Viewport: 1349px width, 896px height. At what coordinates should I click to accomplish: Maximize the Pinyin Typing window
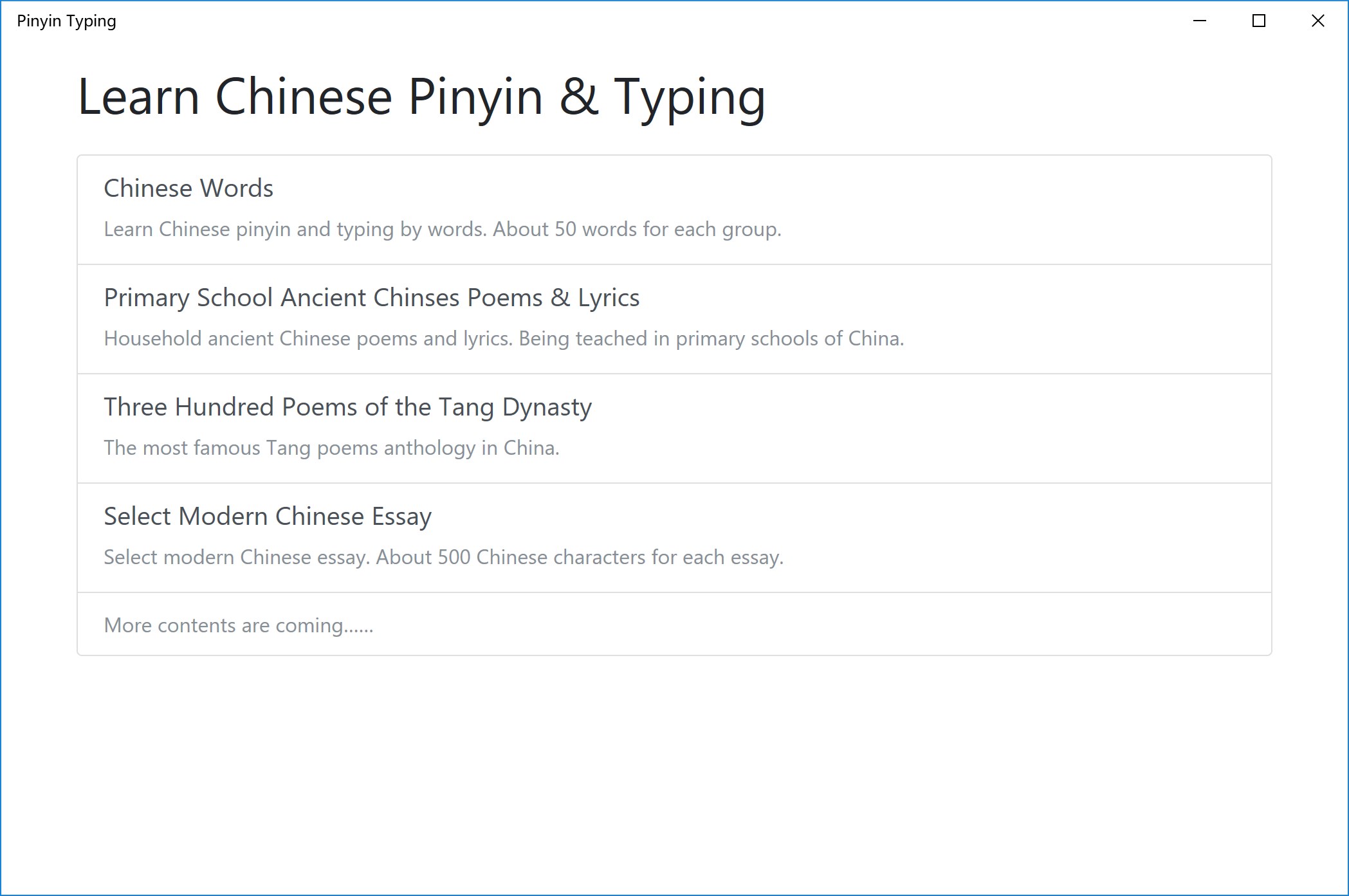coord(1259,21)
